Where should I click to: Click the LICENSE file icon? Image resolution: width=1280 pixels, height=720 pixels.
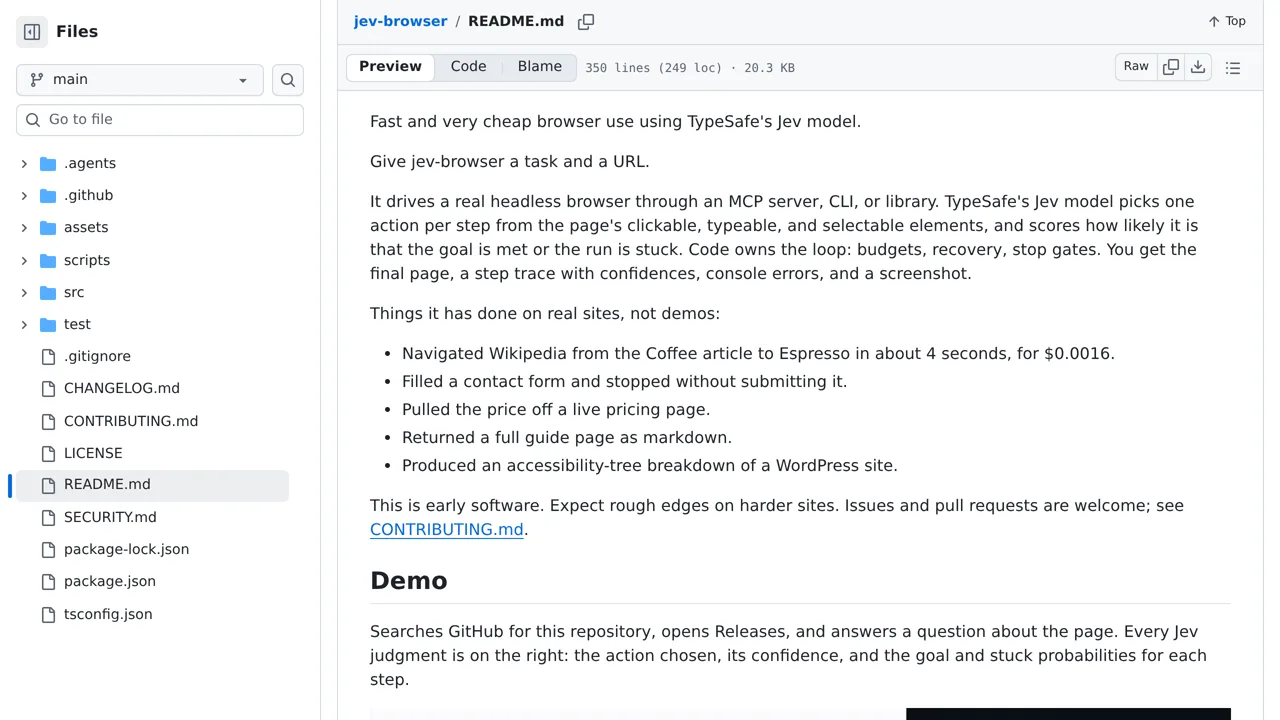tap(48, 454)
